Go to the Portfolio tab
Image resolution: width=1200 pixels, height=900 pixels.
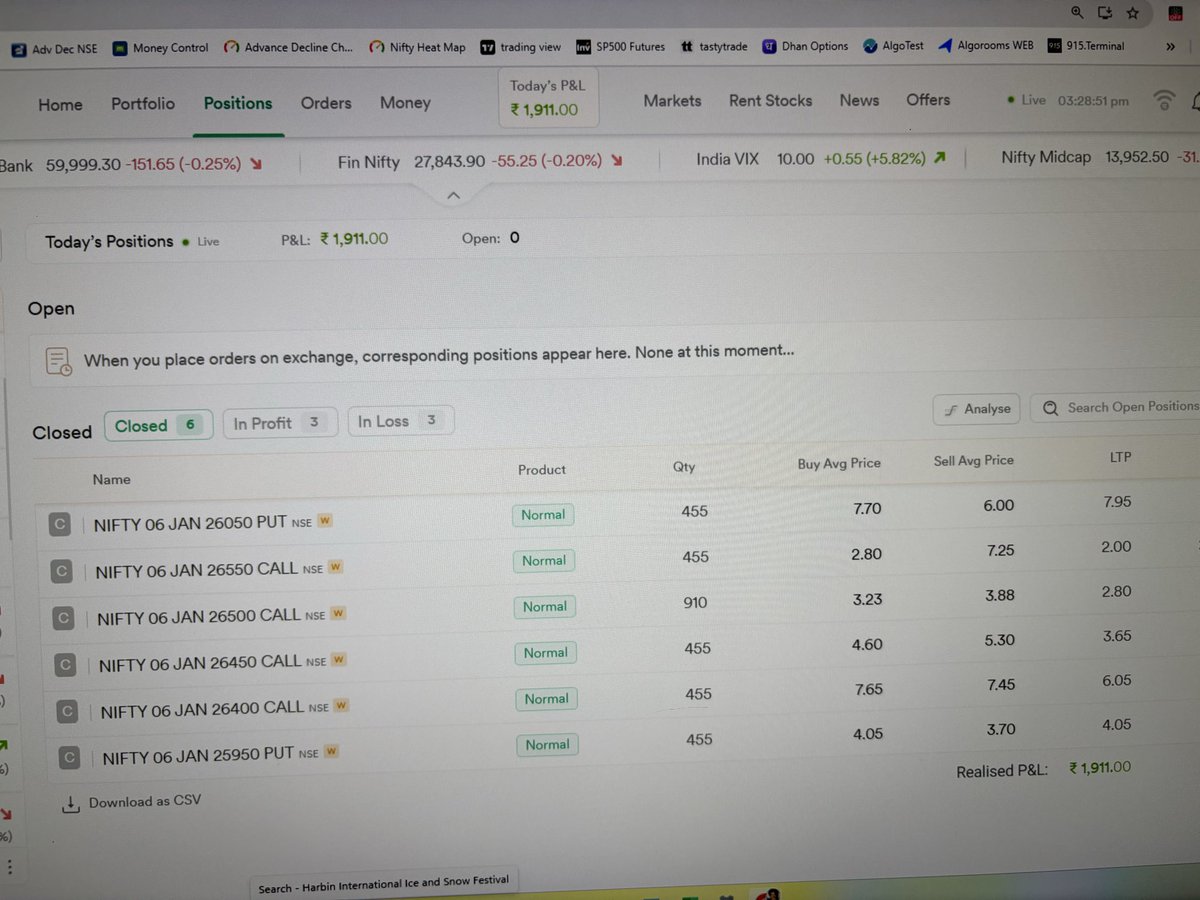143,104
